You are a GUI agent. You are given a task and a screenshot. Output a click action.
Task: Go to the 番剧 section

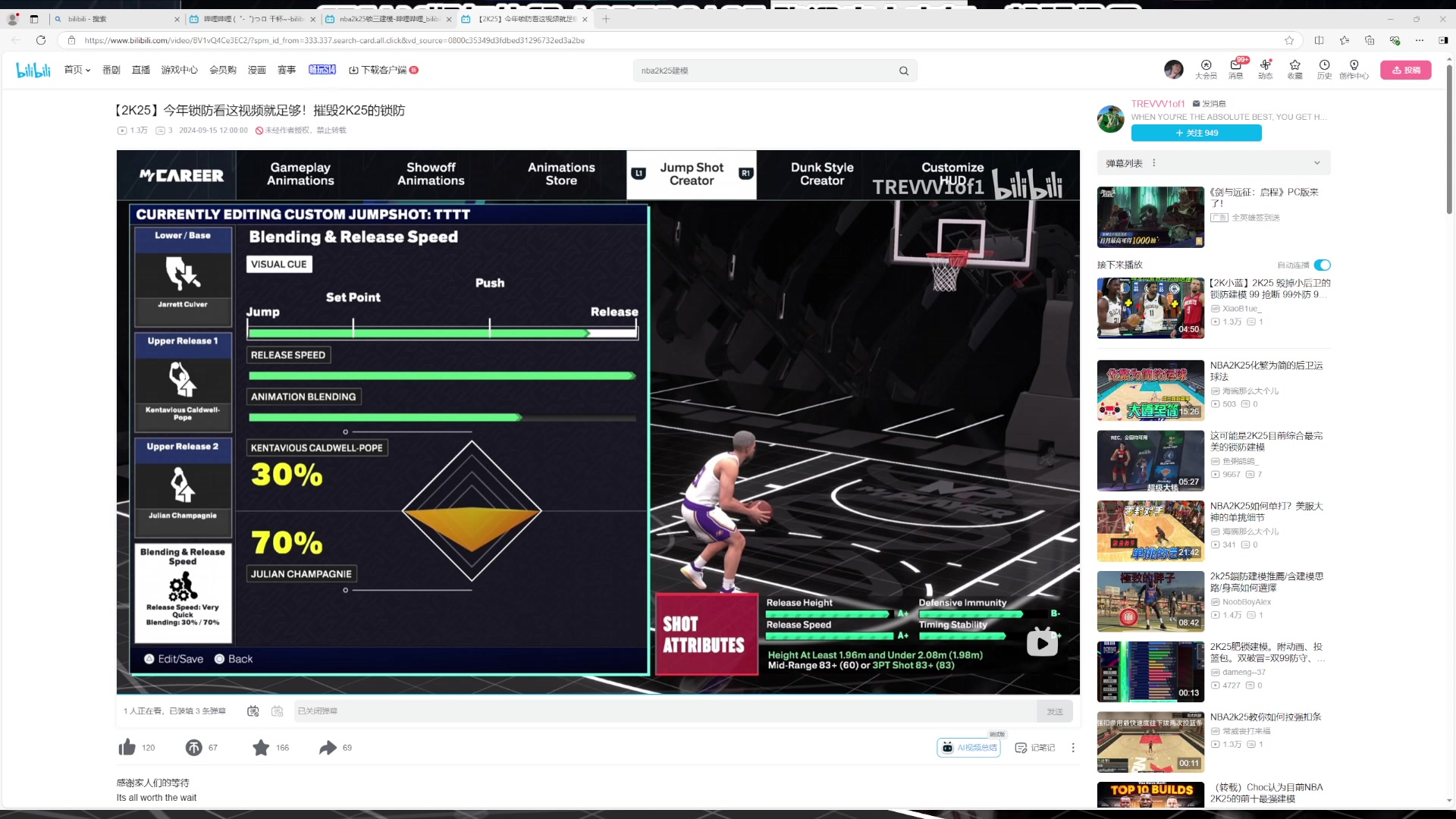111,70
